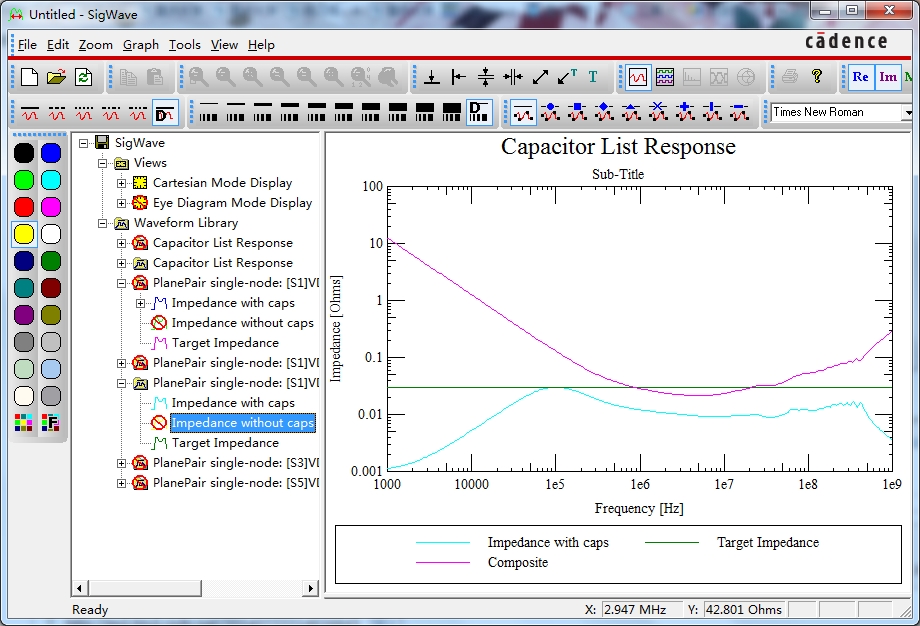Open the font color F palette icon

click(50, 422)
